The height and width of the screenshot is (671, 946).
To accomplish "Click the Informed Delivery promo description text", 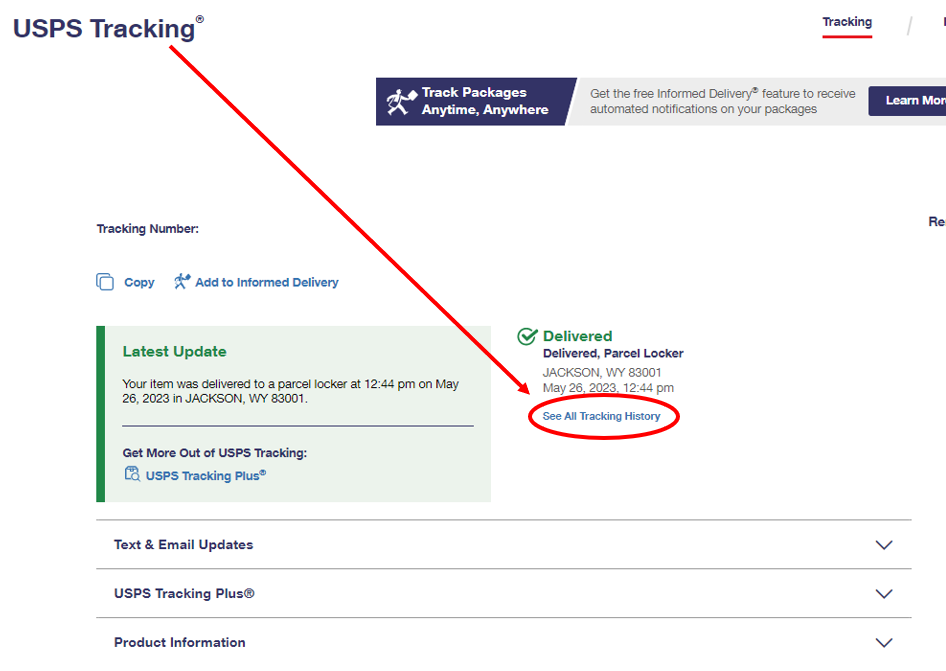I will pyautogui.click(x=723, y=101).
